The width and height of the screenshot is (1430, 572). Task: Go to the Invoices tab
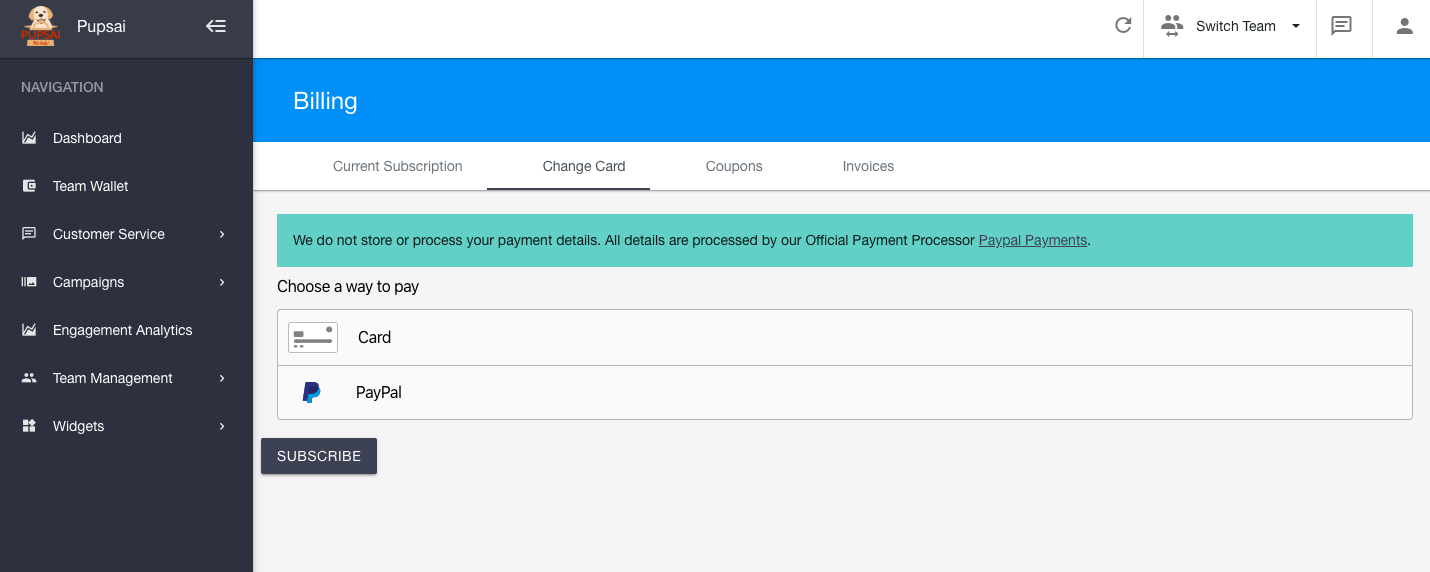tap(868, 166)
